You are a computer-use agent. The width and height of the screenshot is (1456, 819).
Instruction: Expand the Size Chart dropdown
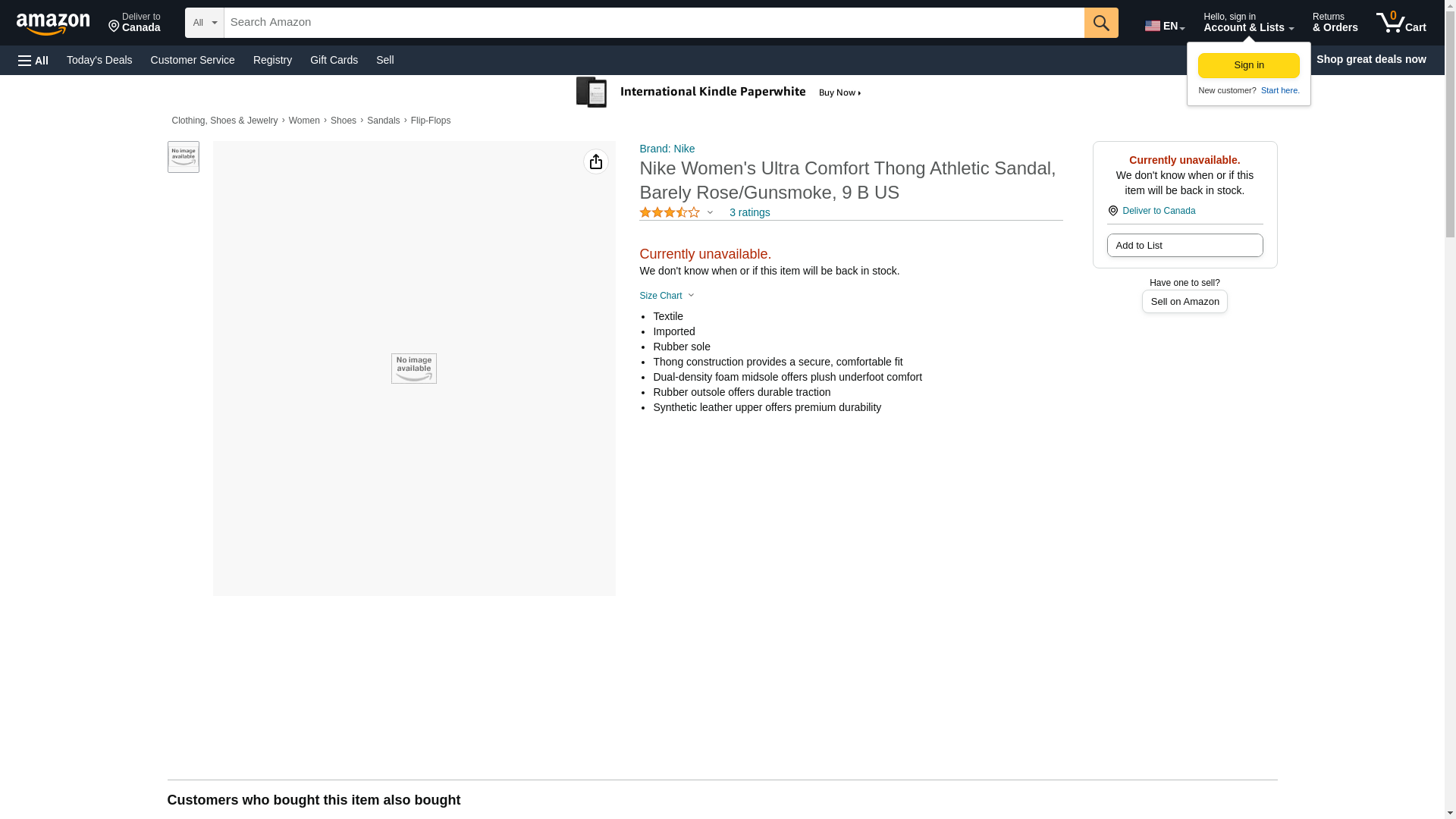point(666,296)
